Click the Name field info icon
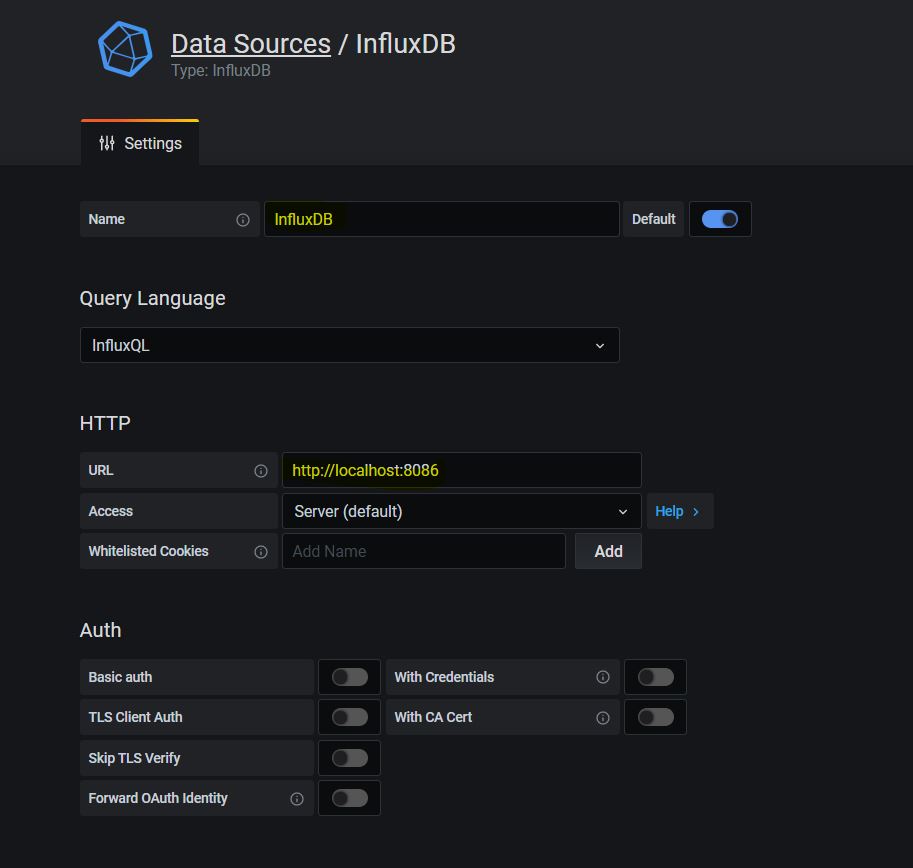 click(243, 220)
